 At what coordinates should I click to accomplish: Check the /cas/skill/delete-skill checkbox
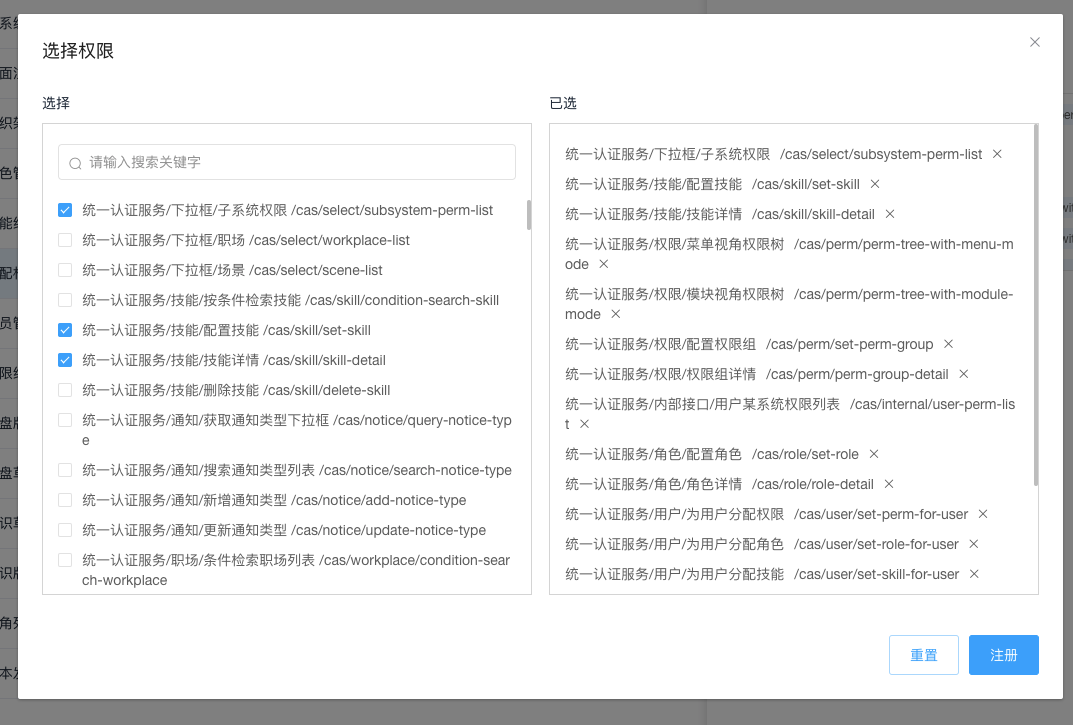pos(65,390)
